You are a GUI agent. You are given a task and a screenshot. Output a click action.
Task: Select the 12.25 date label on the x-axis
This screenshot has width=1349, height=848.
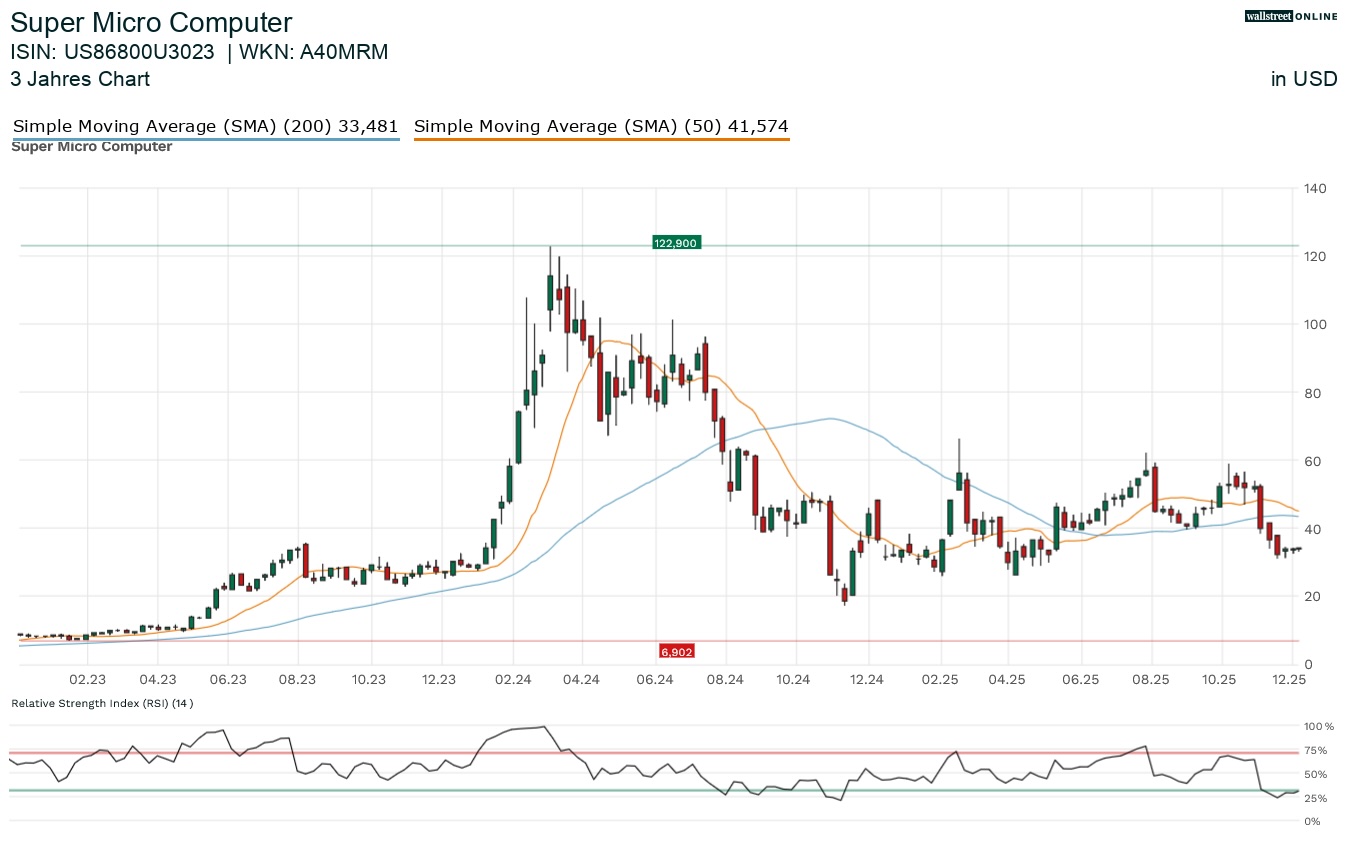pos(1292,680)
